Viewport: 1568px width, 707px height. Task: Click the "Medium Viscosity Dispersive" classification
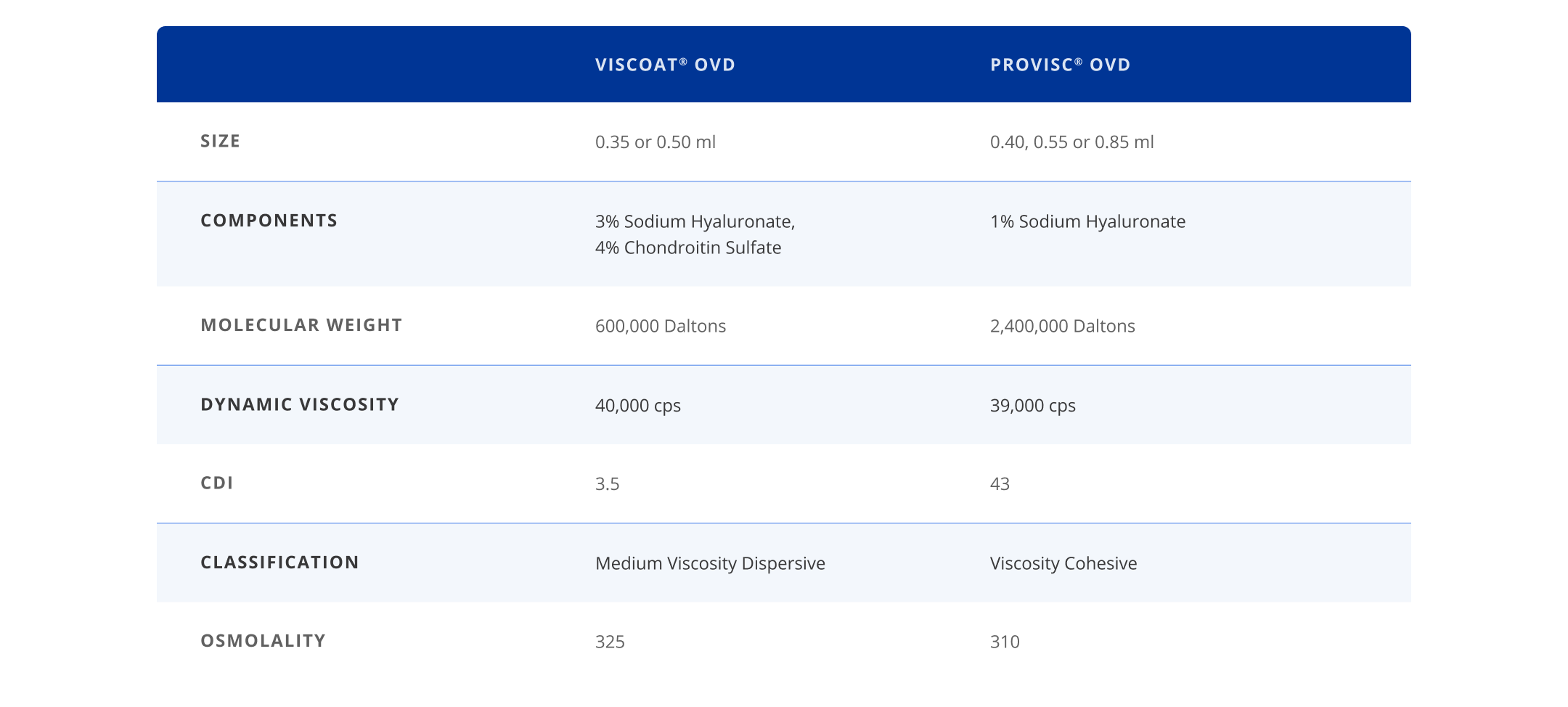(709, 564)
